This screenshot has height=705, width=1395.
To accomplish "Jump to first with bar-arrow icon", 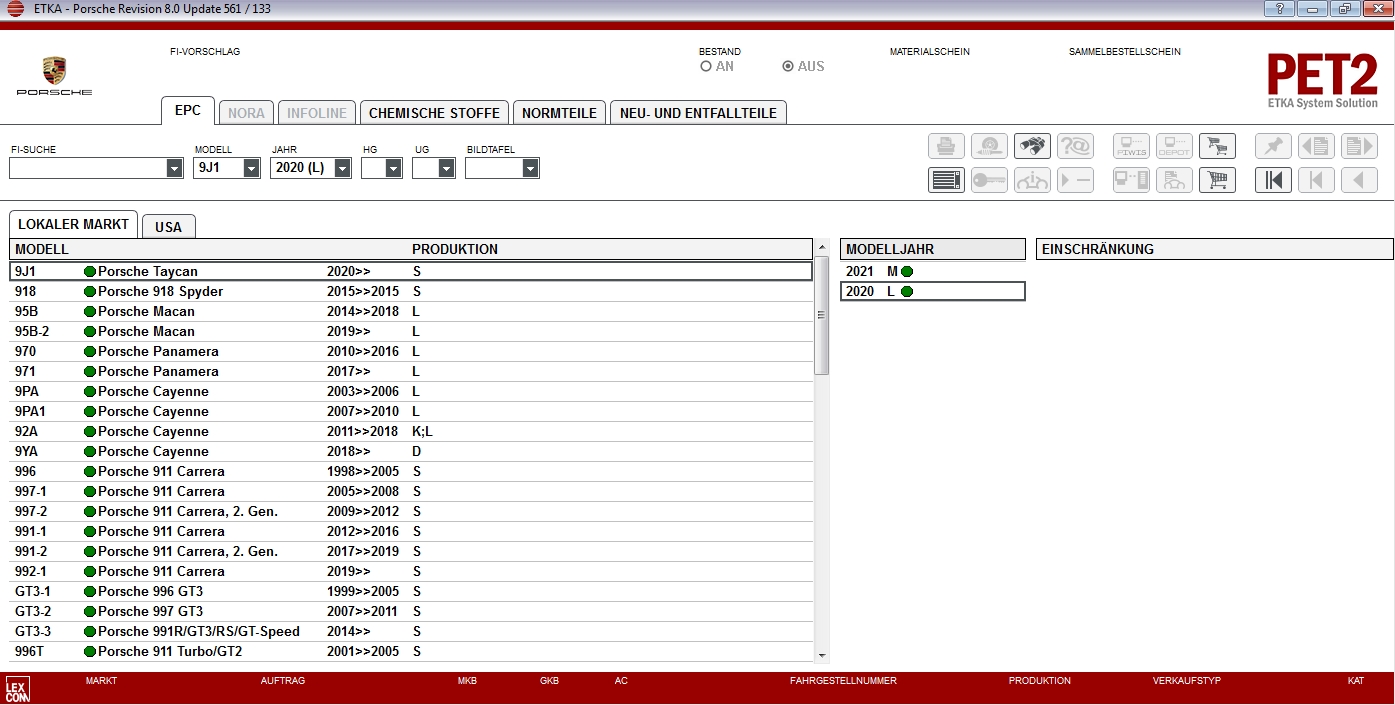I will pyautogui.click(x=1273, y=180).
